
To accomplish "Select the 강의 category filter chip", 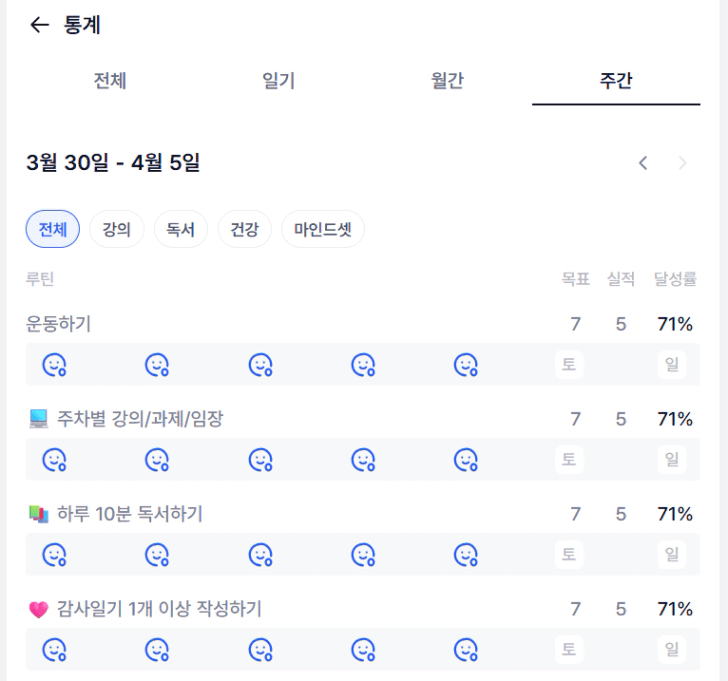I will (117, 230).
